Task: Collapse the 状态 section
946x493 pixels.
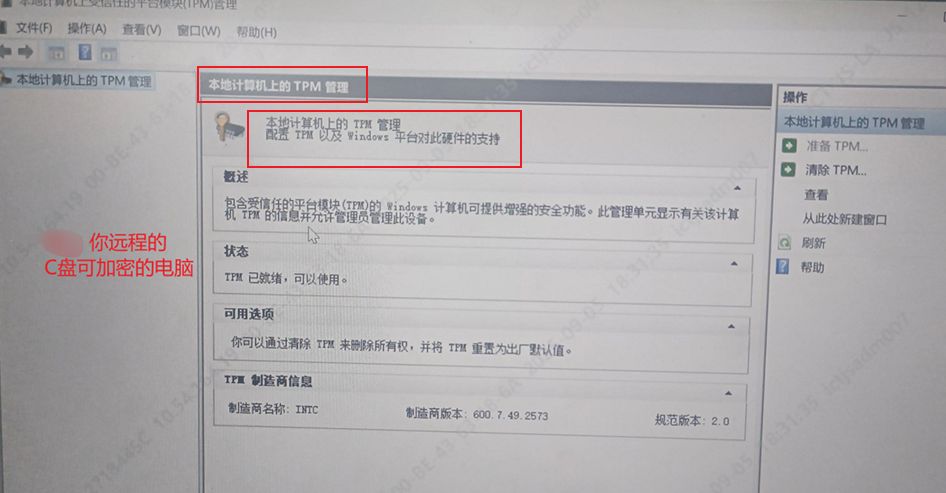Action: click(x=734, y=264)
